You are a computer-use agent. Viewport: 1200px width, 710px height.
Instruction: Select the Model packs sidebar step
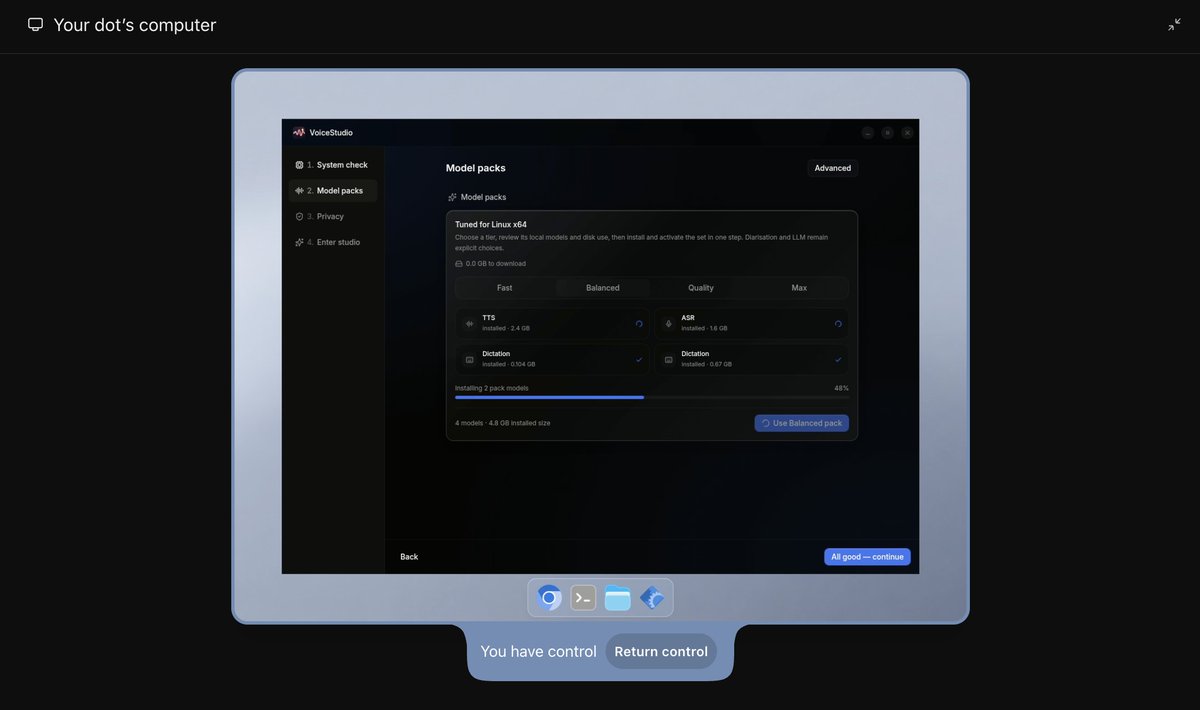pos(332,190)
